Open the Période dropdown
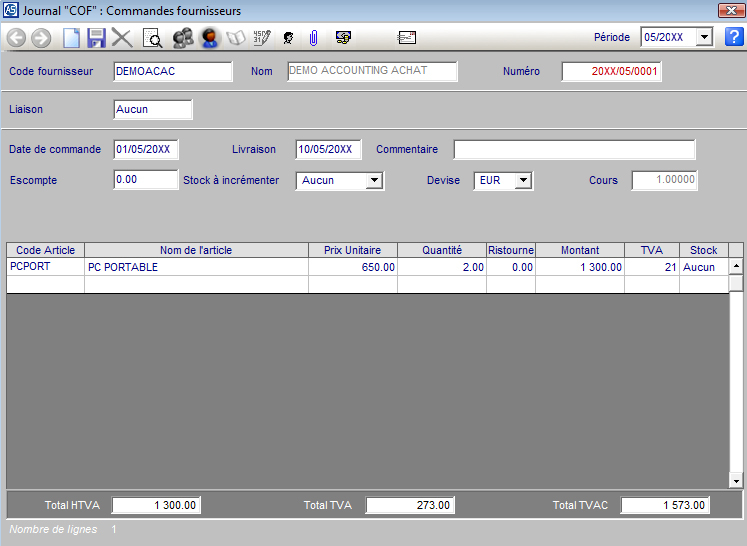Viewport: 747px width, 546px height. pos(704,37)
